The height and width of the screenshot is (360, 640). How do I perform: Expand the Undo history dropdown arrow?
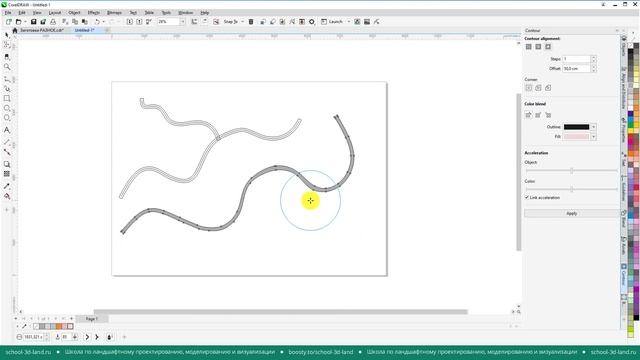click(x=104, y=22)
